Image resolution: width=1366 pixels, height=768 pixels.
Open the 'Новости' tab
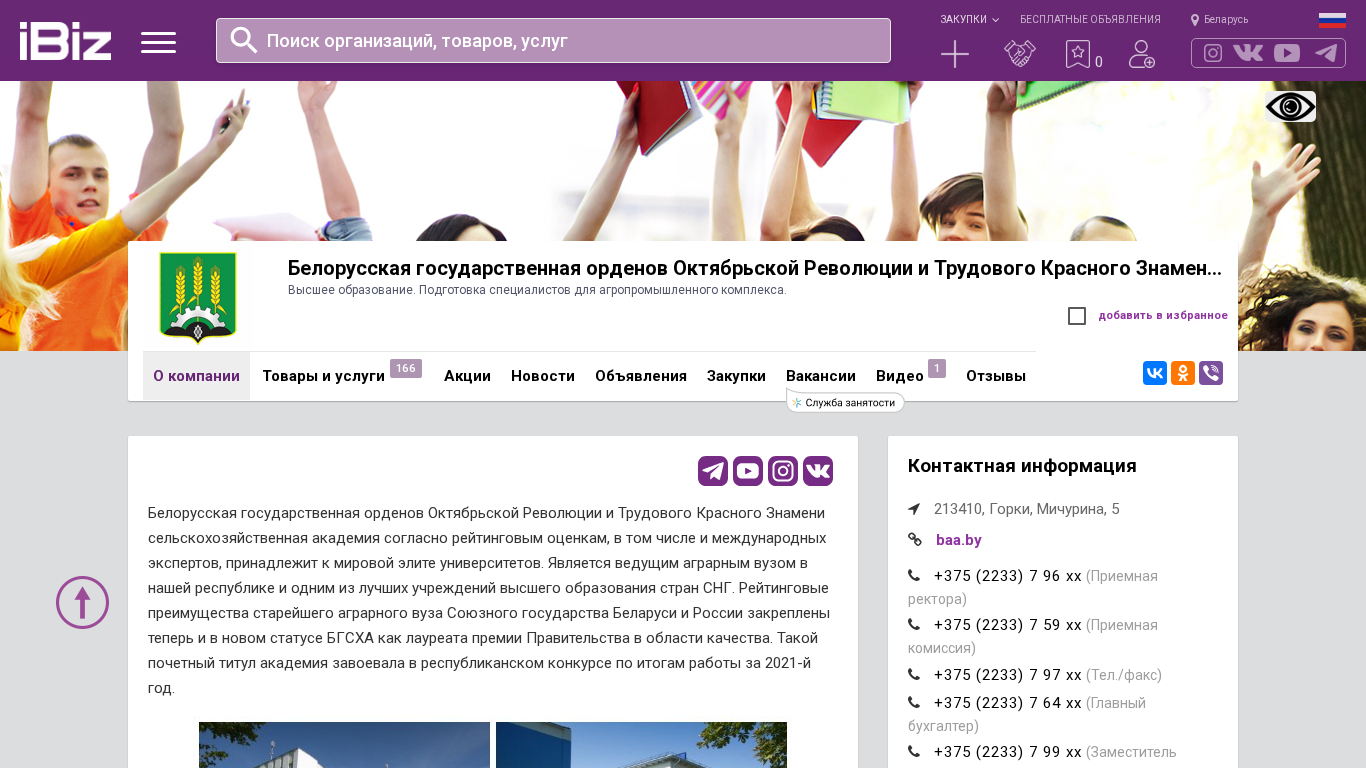coord(543,376)
